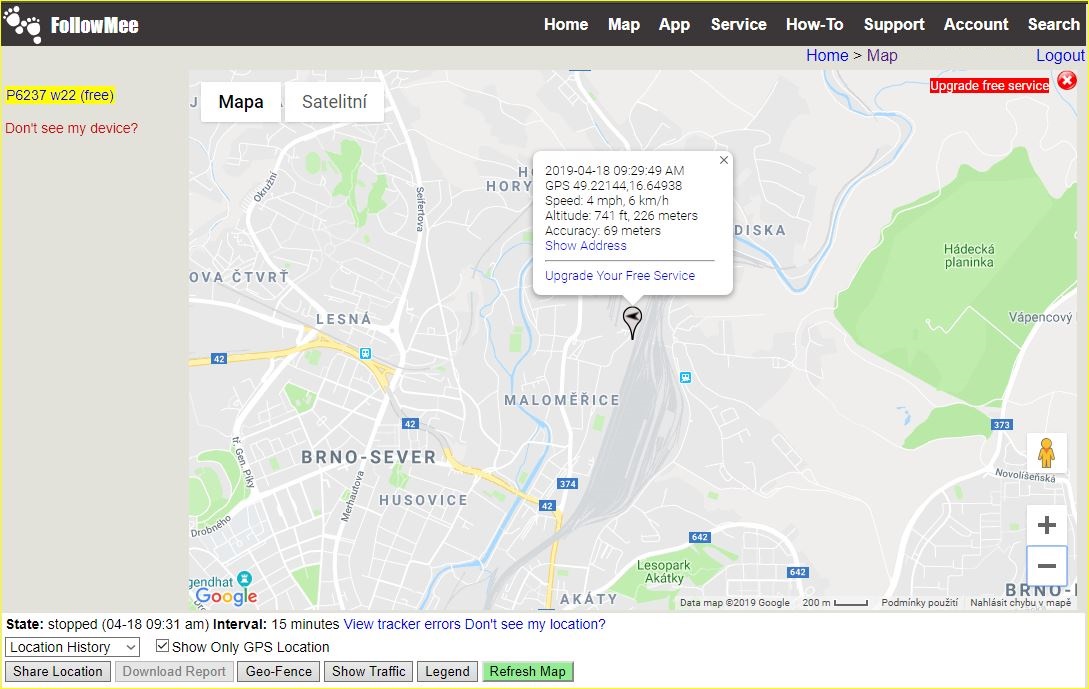Close the red Upgrade free service banner
This screenshot has width=1089, height=689.
[x=1067, y=81]
